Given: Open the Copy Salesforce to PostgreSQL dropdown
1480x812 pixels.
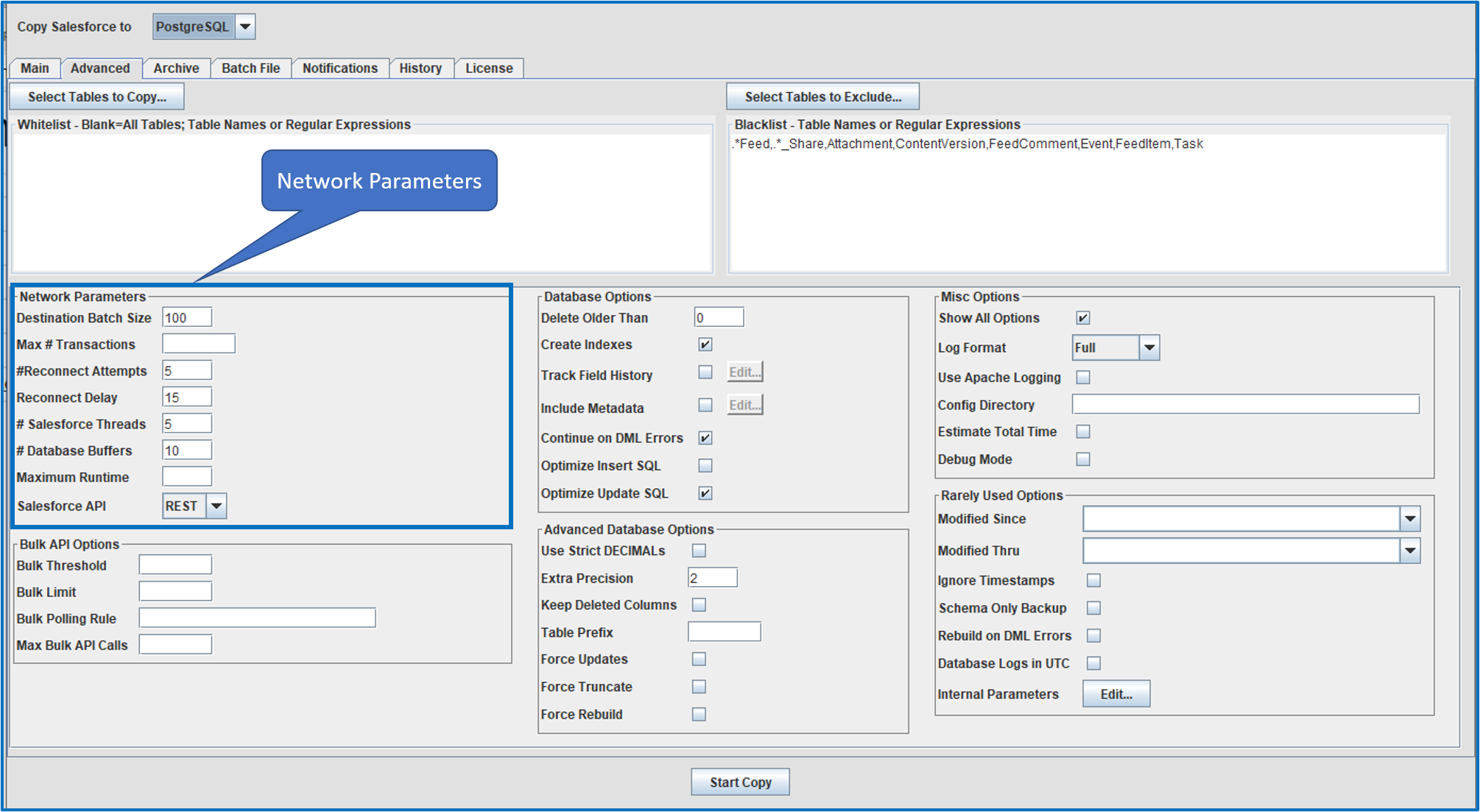Looking at the screenshot, I should [204, 27].
